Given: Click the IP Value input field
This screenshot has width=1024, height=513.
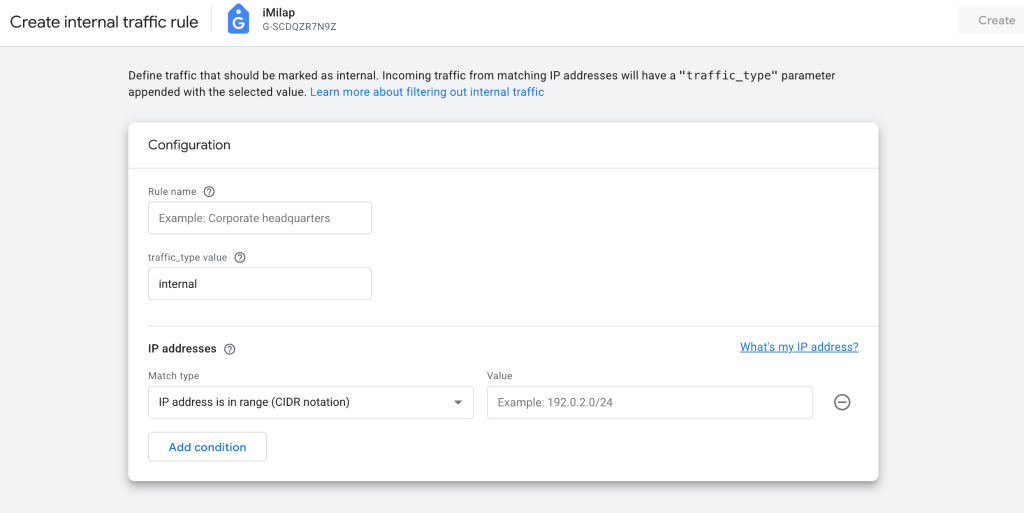Looking at the screenshot, I should tap(649, 402).
